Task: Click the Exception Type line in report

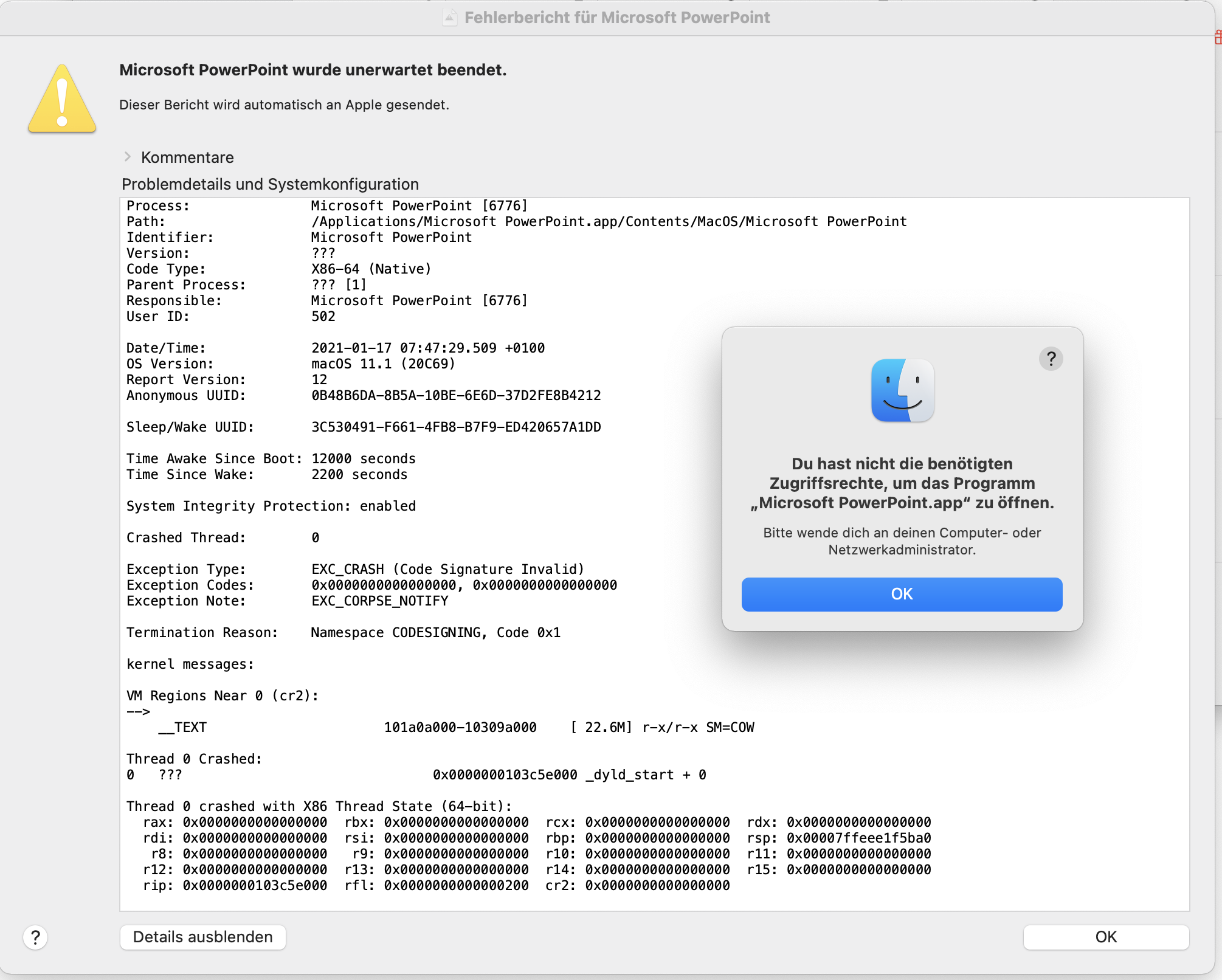Action: [355, 570]
